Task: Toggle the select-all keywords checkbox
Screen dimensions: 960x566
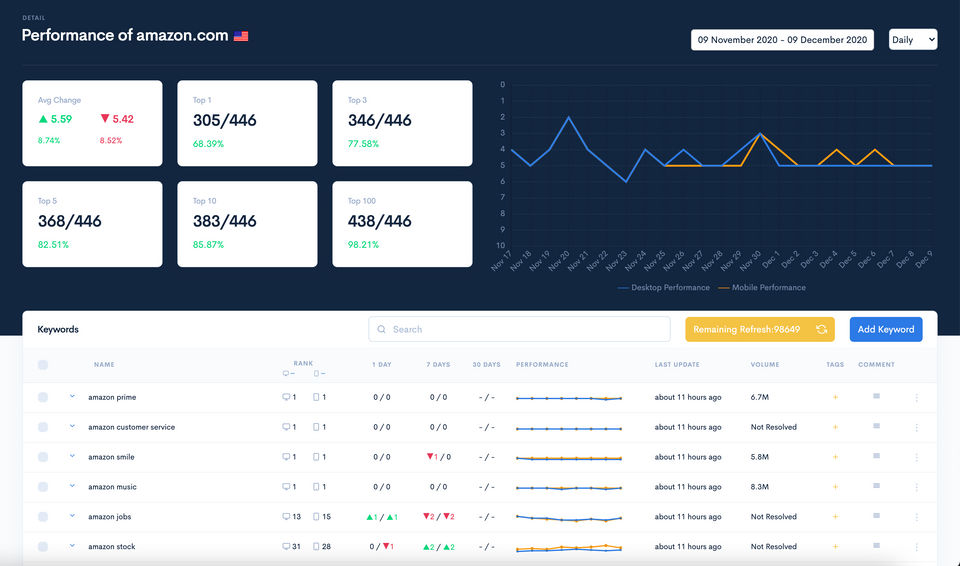Action: (x=43, y=365)
